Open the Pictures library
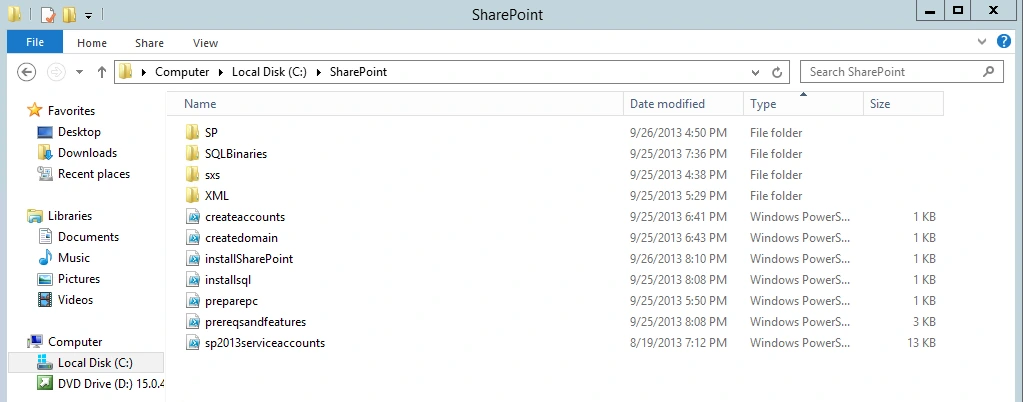This screenshot has width=1023, height=402. tap(79, 279)
